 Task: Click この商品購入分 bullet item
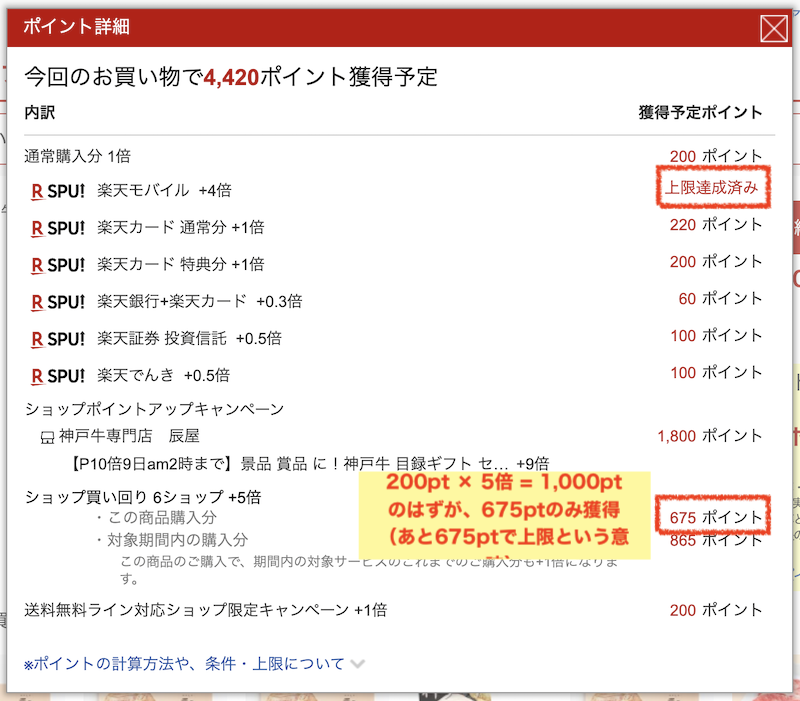point(156,518)
